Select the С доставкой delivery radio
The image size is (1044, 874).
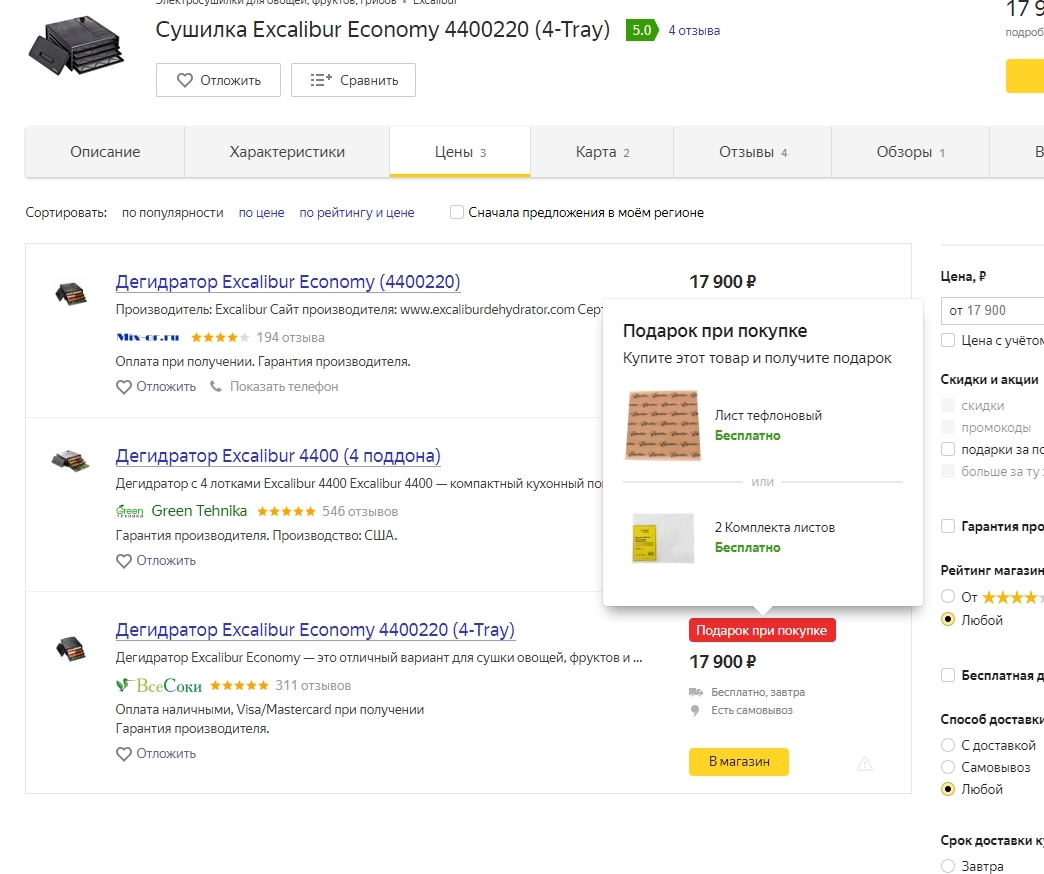(948, 745)
